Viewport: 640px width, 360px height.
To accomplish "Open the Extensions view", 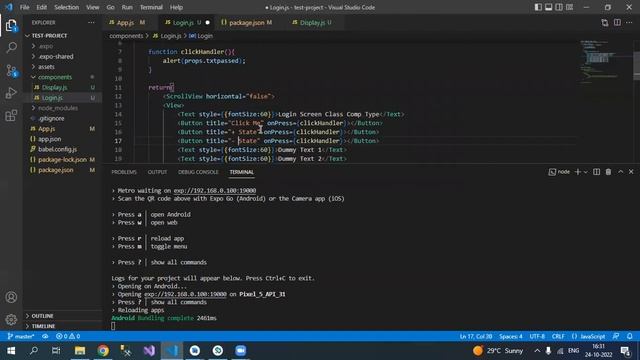I will [11, 116].
